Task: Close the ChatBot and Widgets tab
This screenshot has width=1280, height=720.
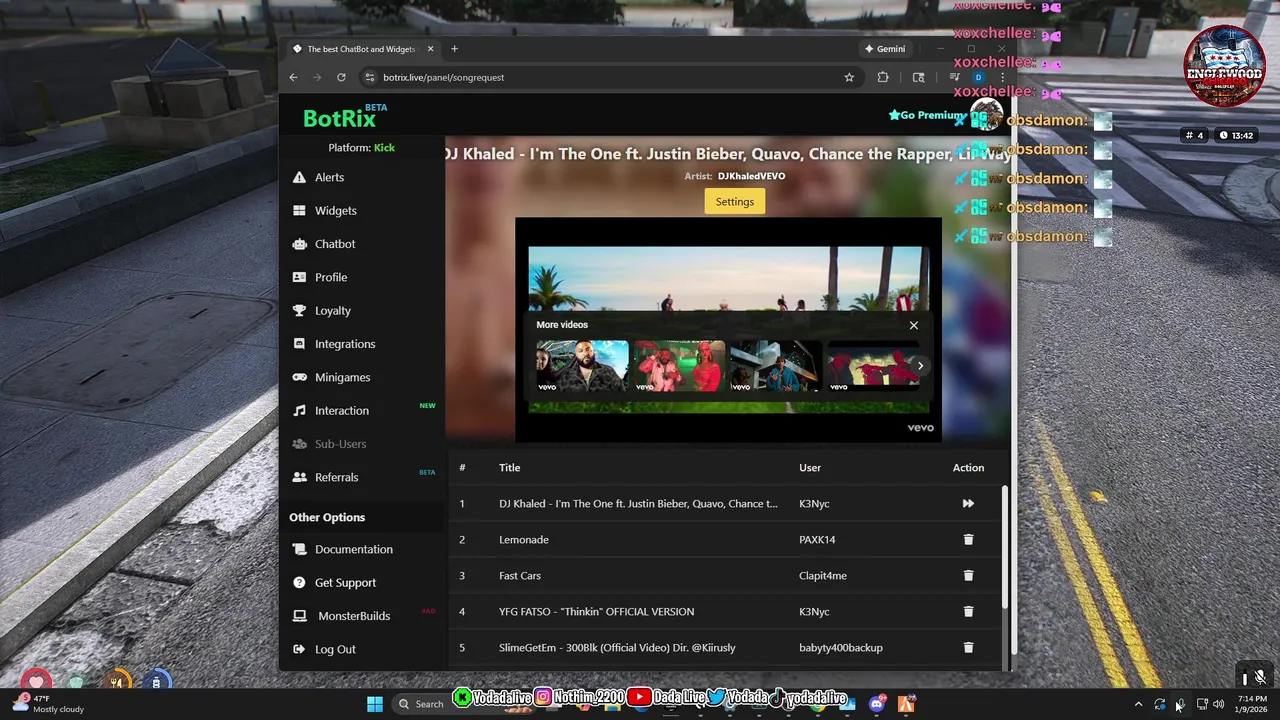Action: pyautogui.click(x=431, y=49)
